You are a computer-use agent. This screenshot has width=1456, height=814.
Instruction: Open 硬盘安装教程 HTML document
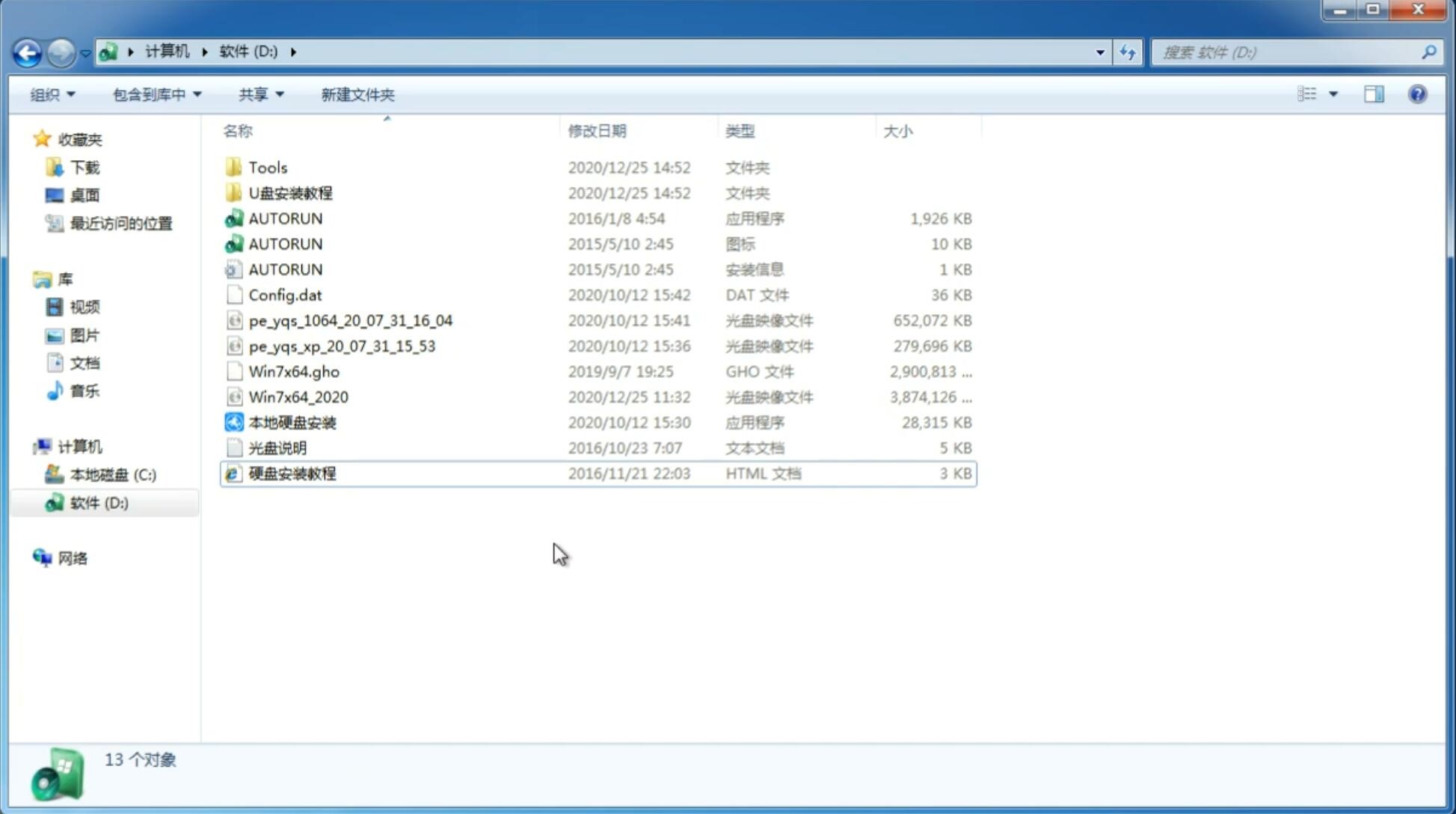(x=292, y=473)
